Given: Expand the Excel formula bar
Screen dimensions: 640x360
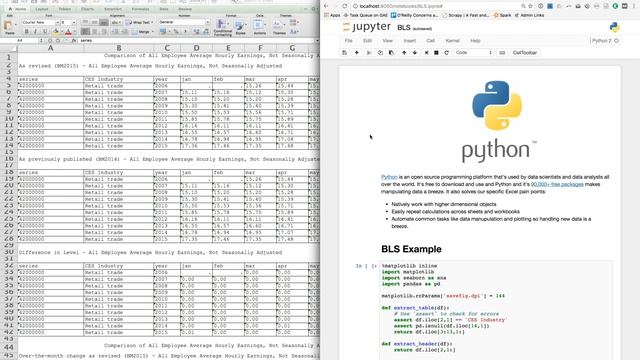Looking at the screenshot, I should click(x=317, y=40).
